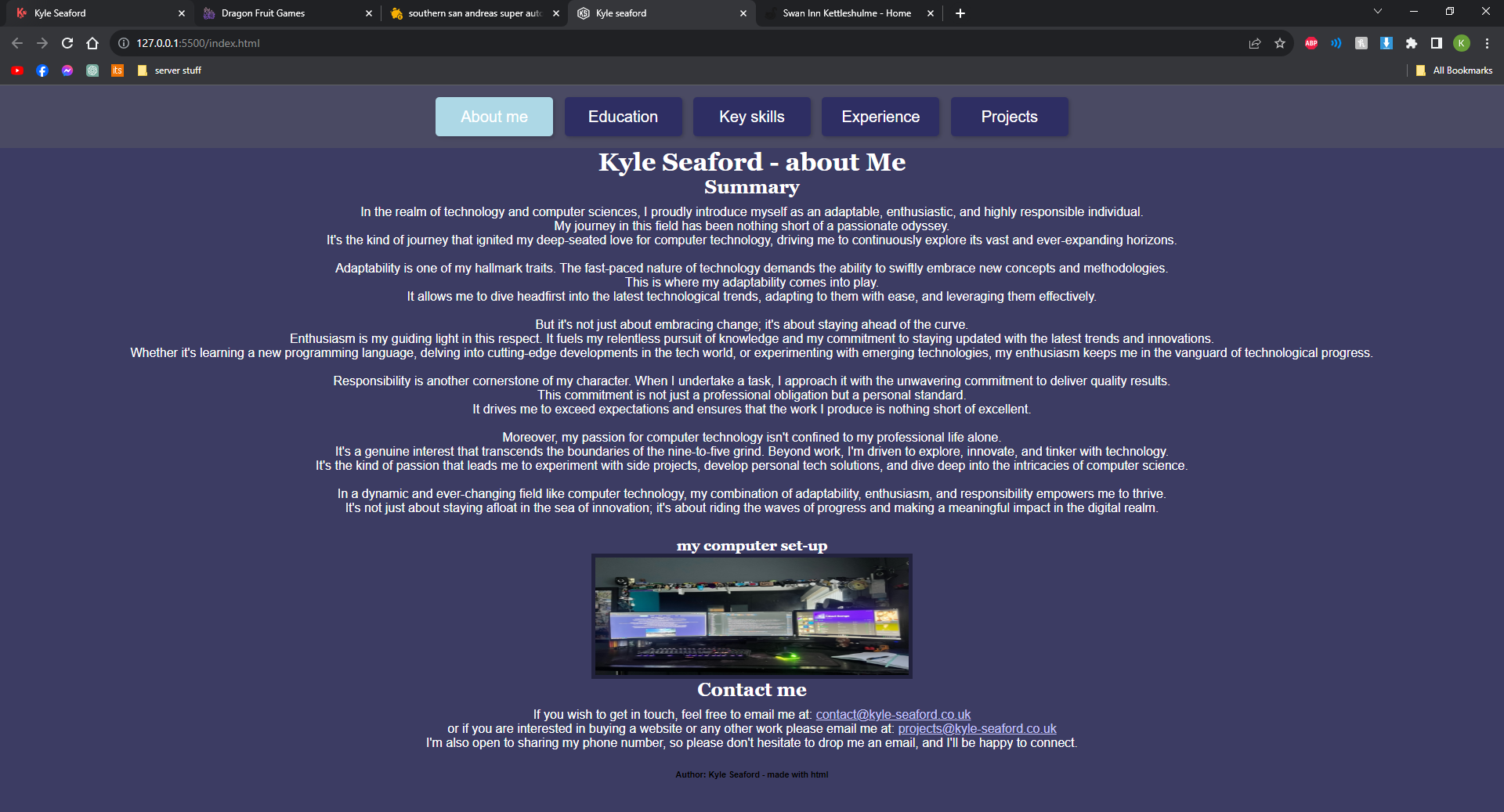This screenshot has width=1504, height=812.
Task: Open the ChatGPT bookmark icon
Action: (x=92, y=70)
